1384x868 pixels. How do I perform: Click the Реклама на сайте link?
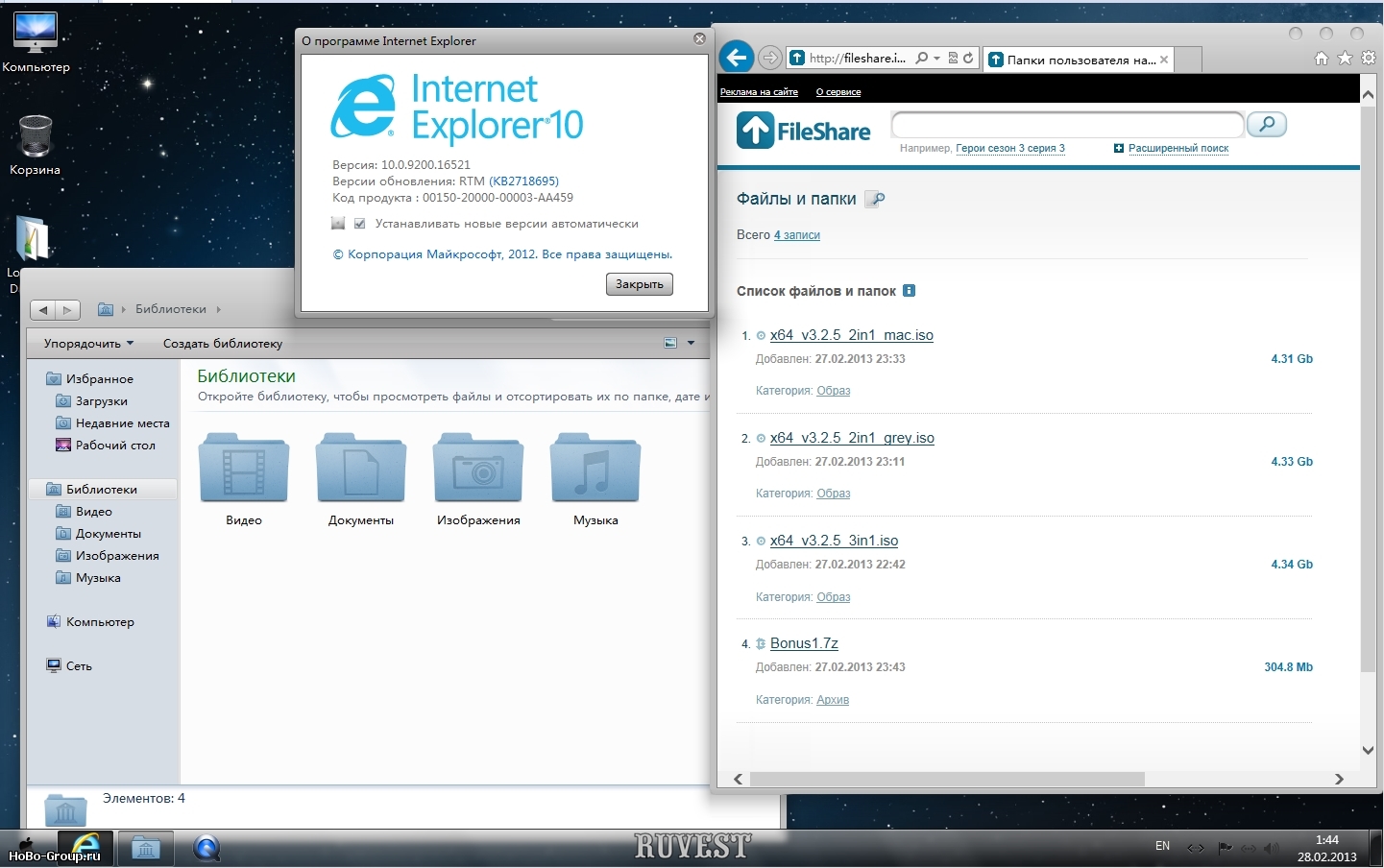pos(759,92)
